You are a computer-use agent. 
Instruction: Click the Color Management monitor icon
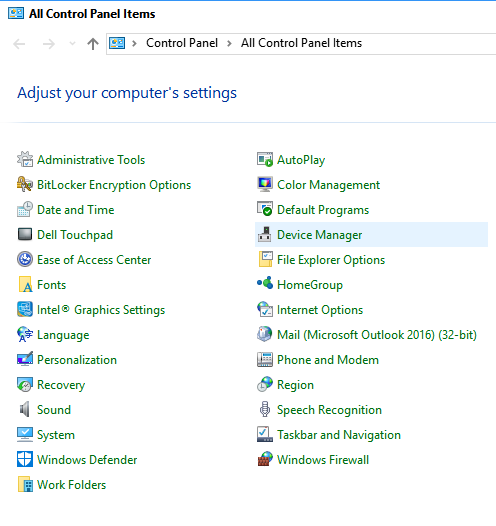coord(265,185)
